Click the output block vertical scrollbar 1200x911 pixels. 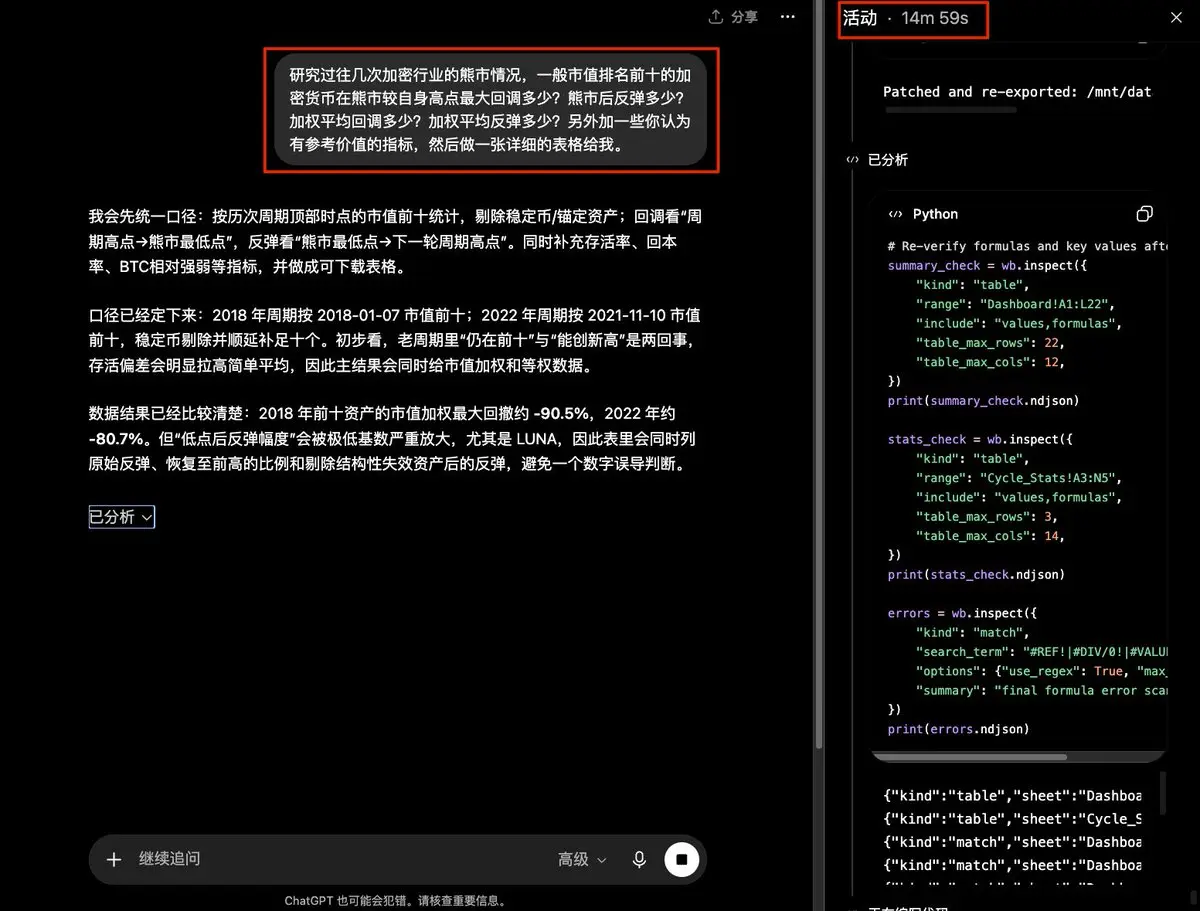point(1163,792)
